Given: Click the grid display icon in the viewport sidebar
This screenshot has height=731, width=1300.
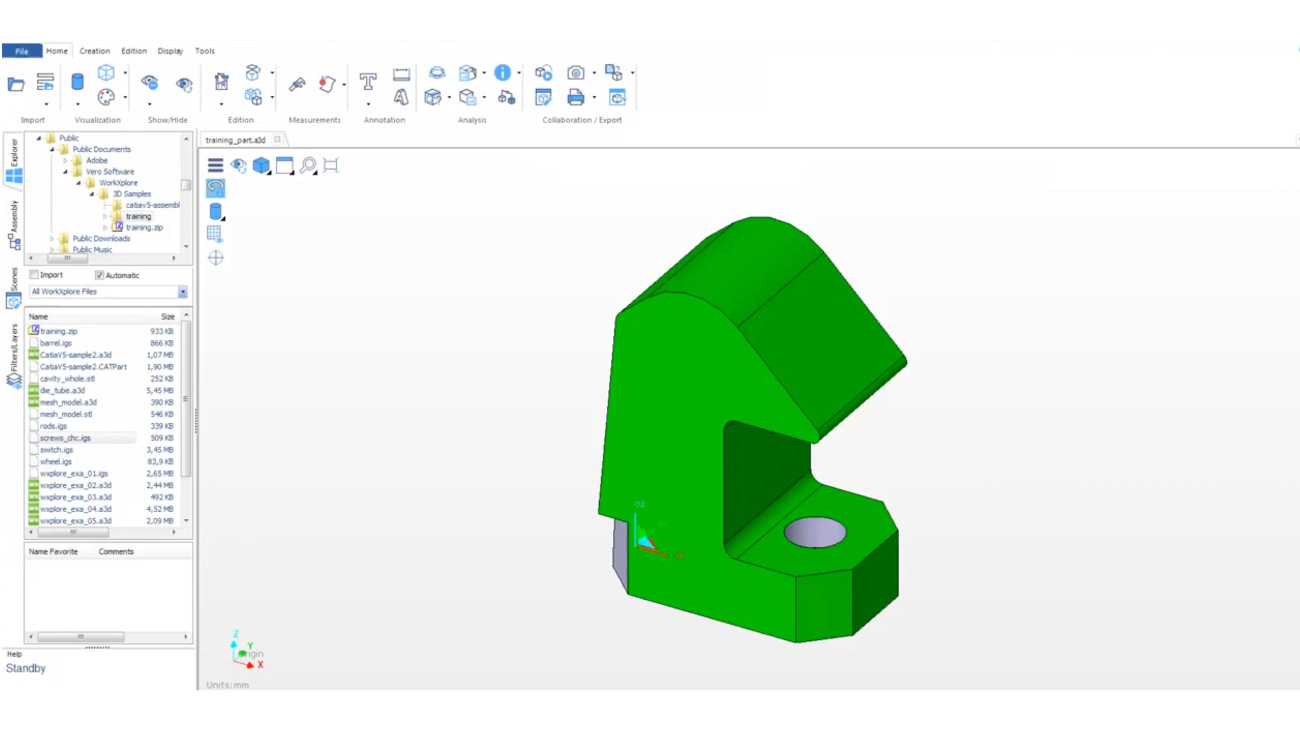Looking at the screenshot, I should tap(215, 233).
